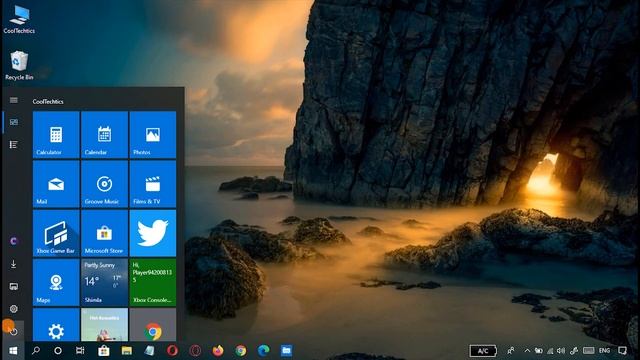Open the notepad app on taskbar

[149, 351]
